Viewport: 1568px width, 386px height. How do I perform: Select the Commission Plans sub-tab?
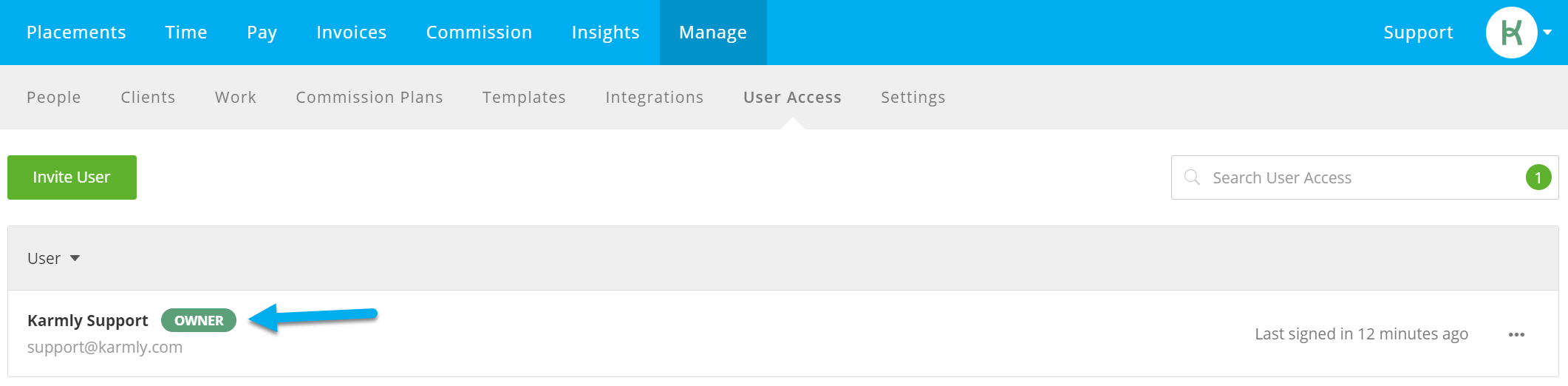[369, 97]
